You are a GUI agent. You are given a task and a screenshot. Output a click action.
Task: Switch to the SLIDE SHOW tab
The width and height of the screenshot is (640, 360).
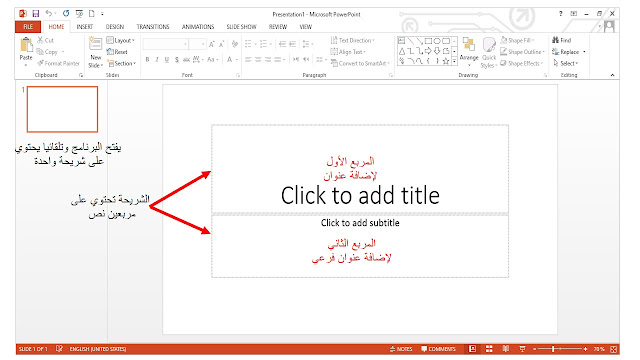tap(241, 27)
